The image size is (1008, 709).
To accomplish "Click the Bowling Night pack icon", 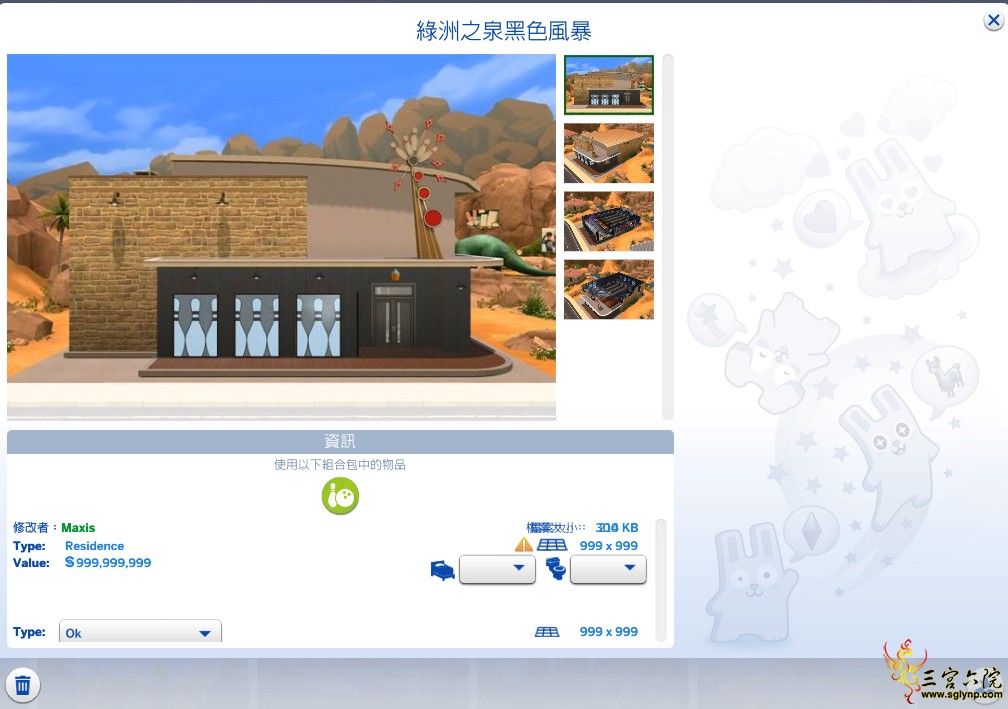I will [340, 496].
